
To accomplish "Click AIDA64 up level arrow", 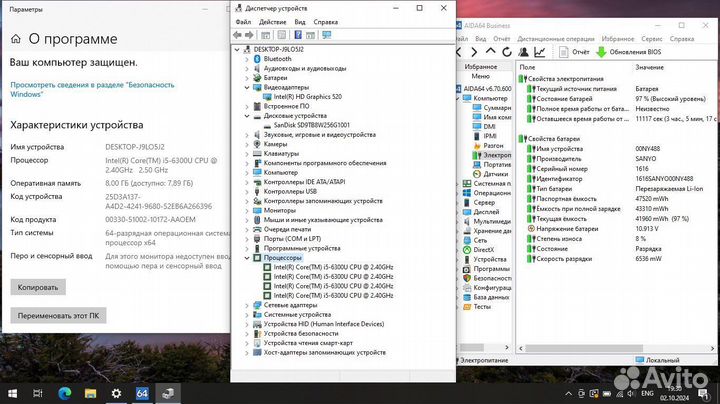I will 490,52.
